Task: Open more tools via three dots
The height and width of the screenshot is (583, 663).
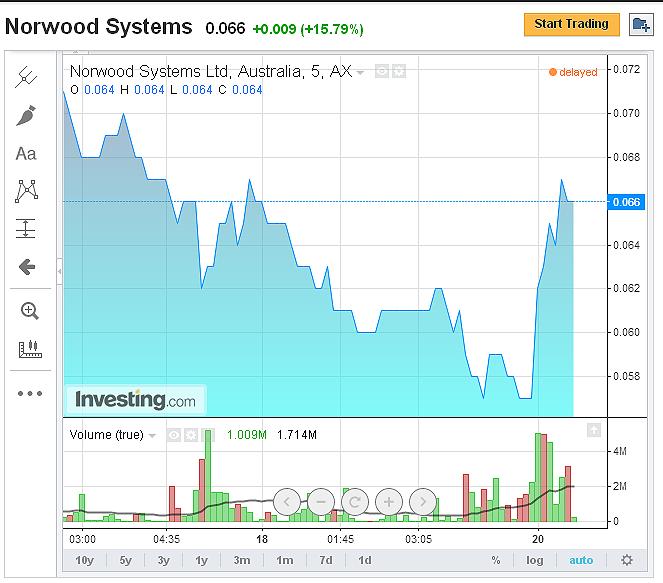Action: [30, 394]
